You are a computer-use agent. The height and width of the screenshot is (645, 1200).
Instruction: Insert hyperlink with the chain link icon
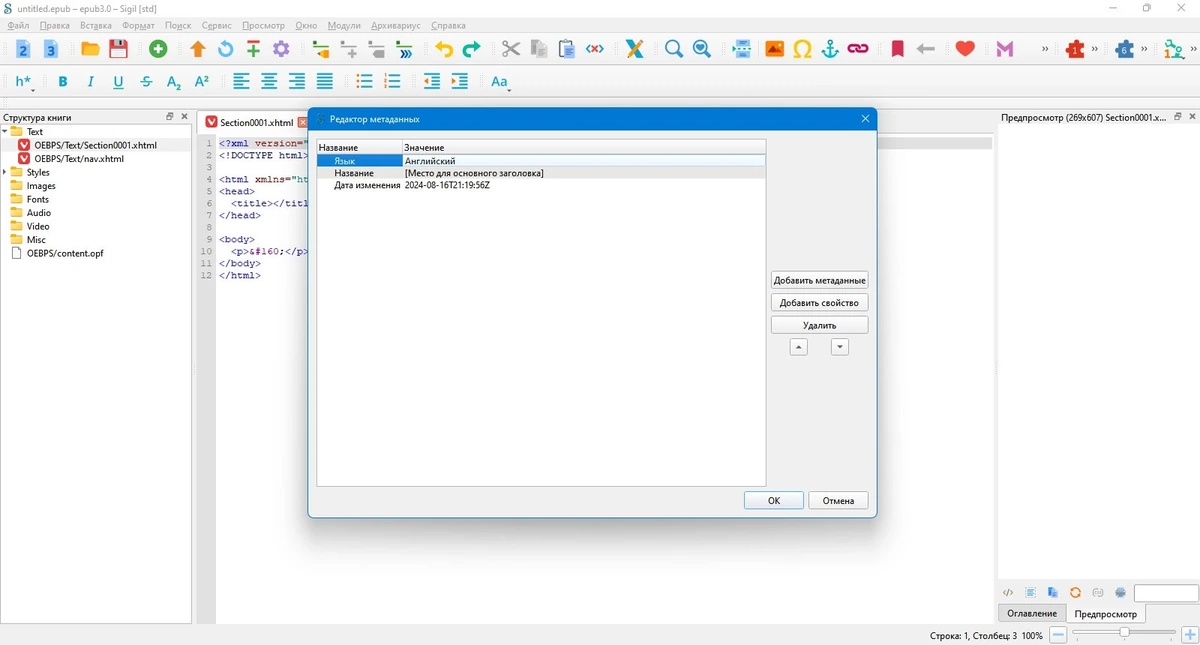858,48
